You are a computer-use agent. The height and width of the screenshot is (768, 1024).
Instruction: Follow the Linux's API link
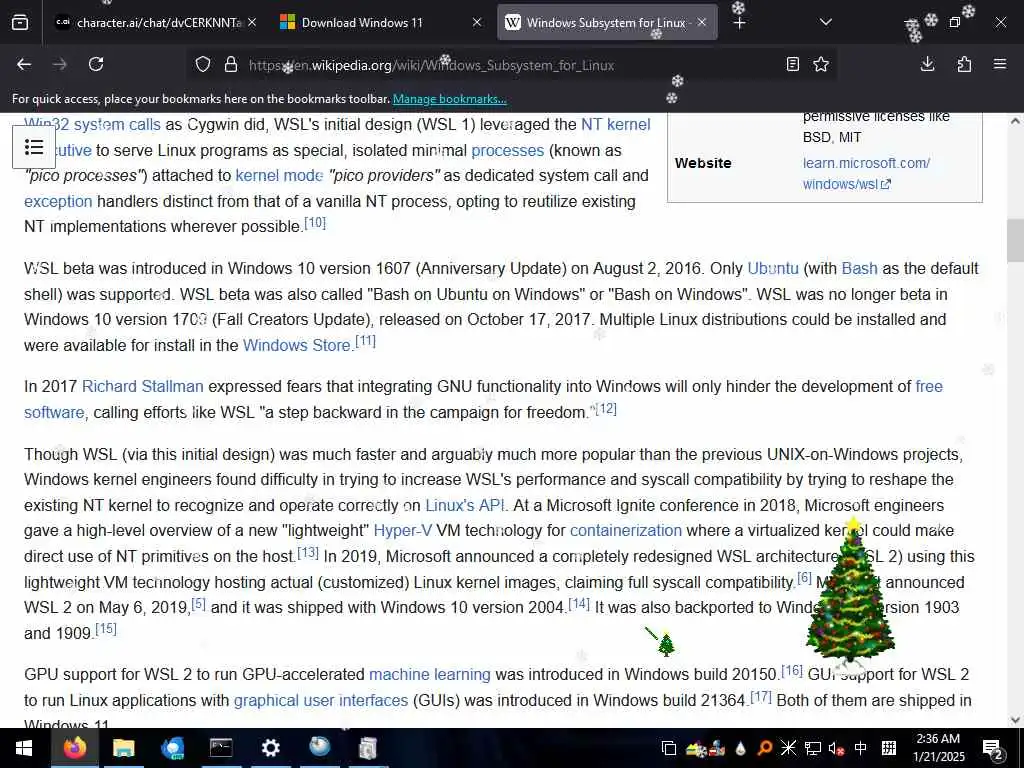click(x=465, y=505)
